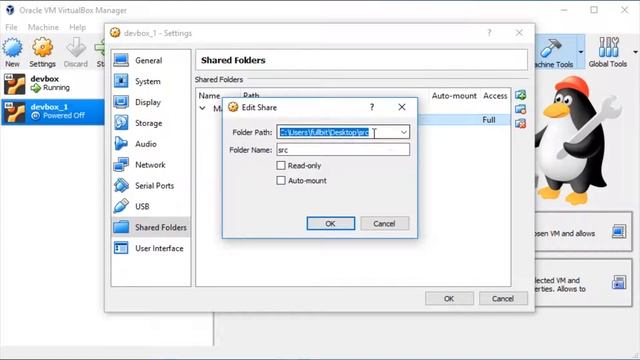
Task: Collapse the Machine Folders tree row
Action: pos(202,109)
